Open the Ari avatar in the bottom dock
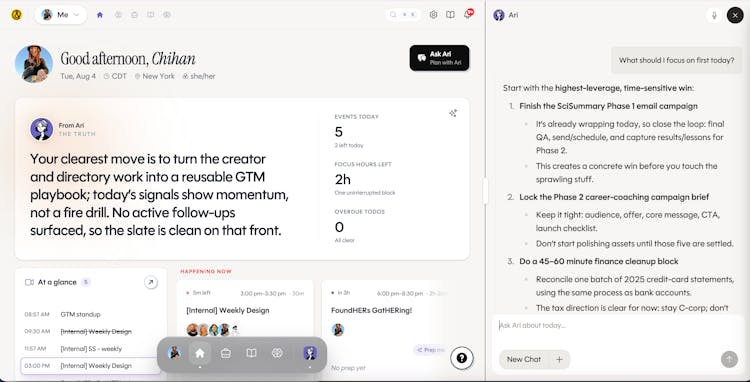 [x=310, y=353]
